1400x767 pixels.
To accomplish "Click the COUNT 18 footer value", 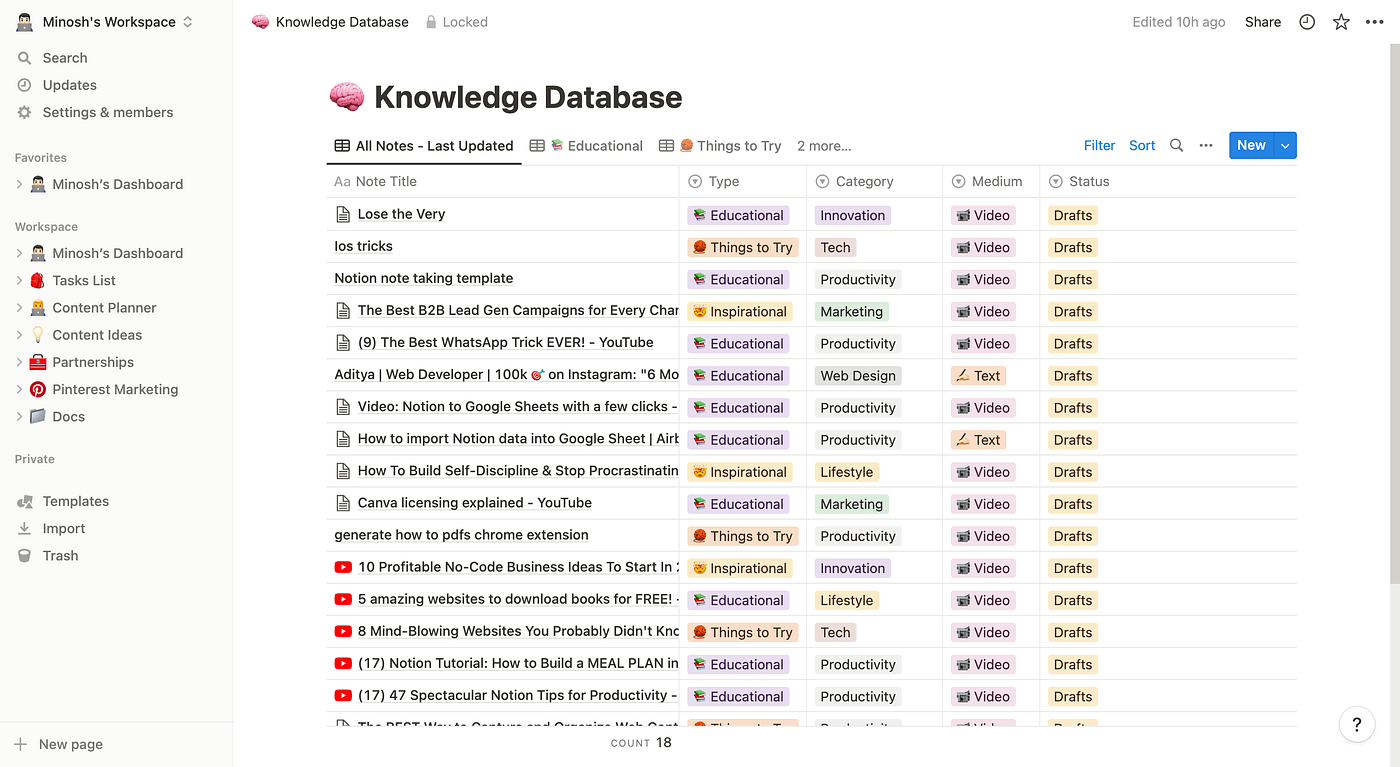I will (642, 743).
